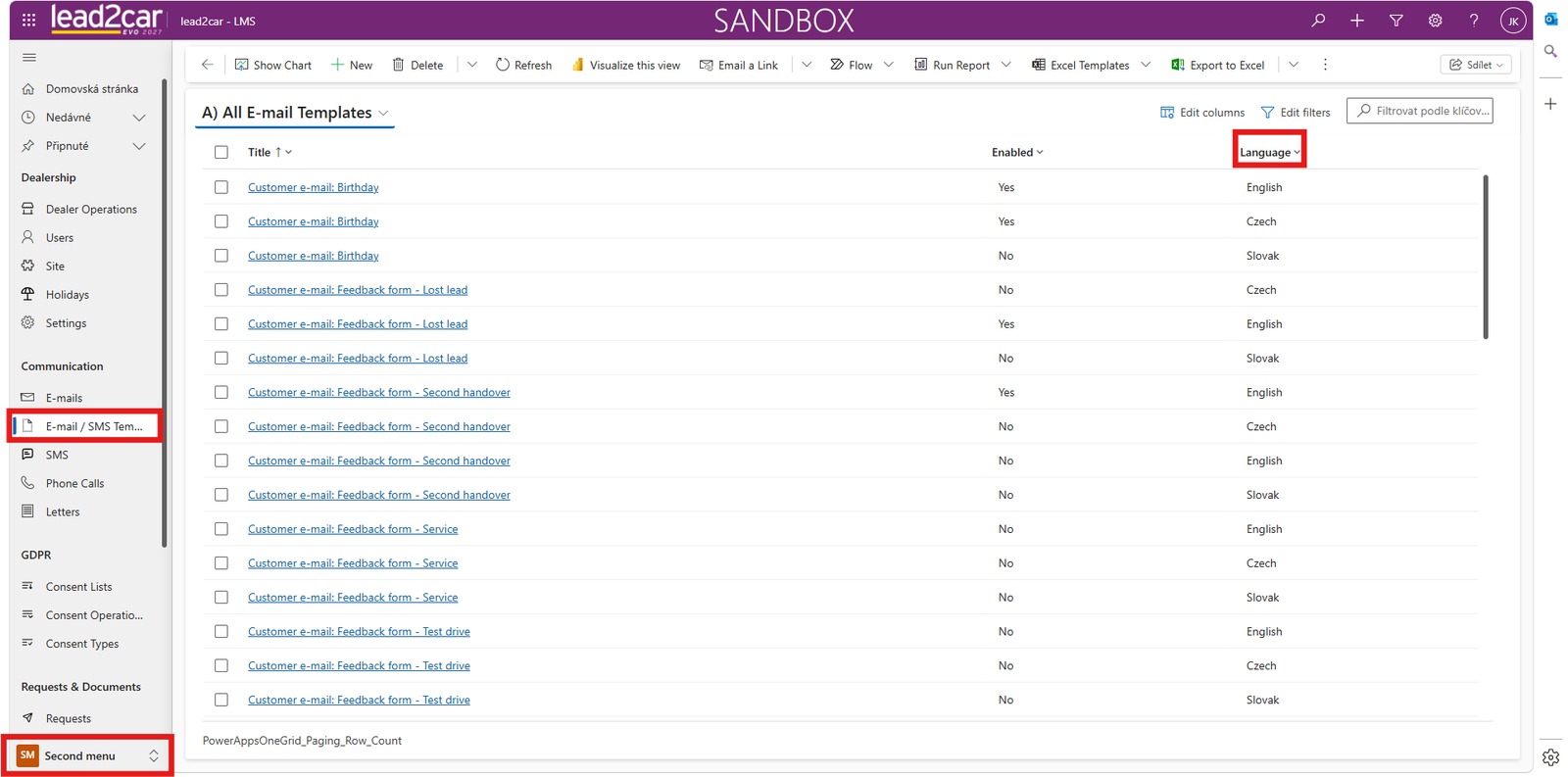Click the plus quick-create icon in header
This screenshot has width=1568, height=777.
pyautogui.click(x=1357, y=20)
